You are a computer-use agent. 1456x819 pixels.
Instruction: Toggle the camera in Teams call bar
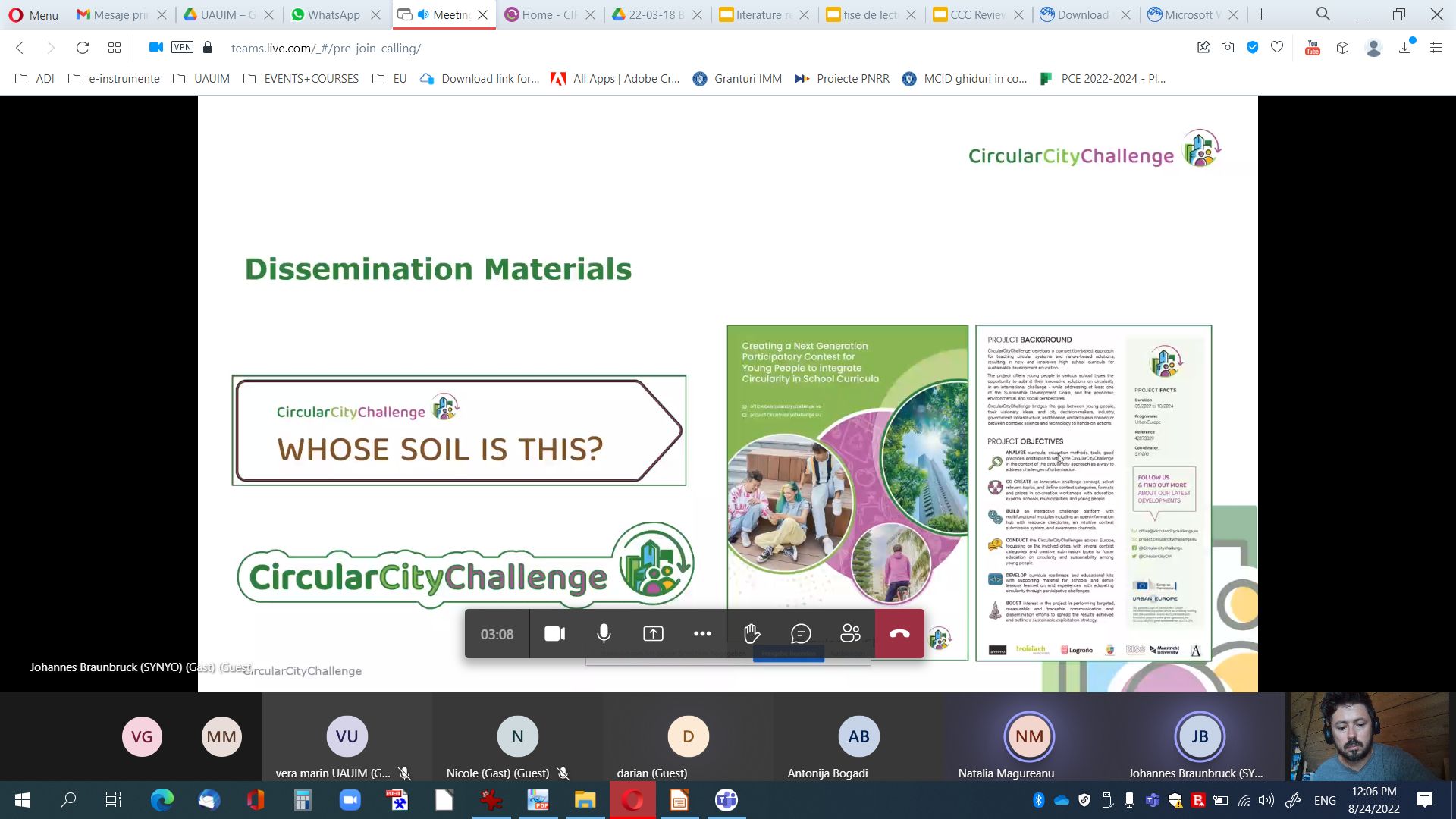click(x=555, y=634)
